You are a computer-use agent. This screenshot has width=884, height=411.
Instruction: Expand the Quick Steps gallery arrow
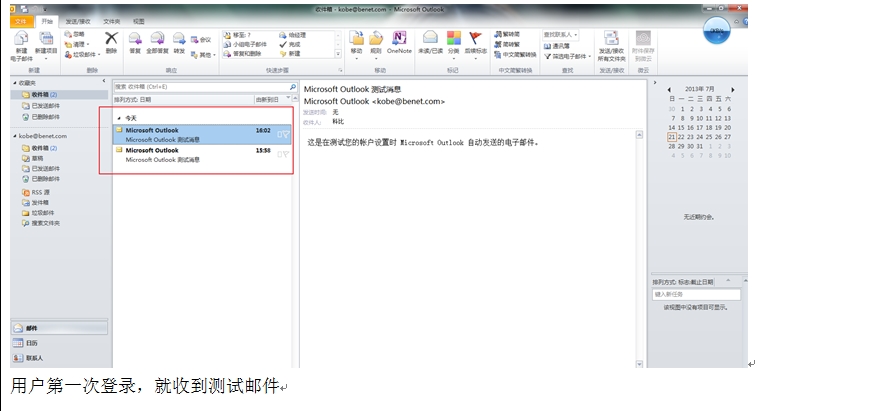[338, 54]
